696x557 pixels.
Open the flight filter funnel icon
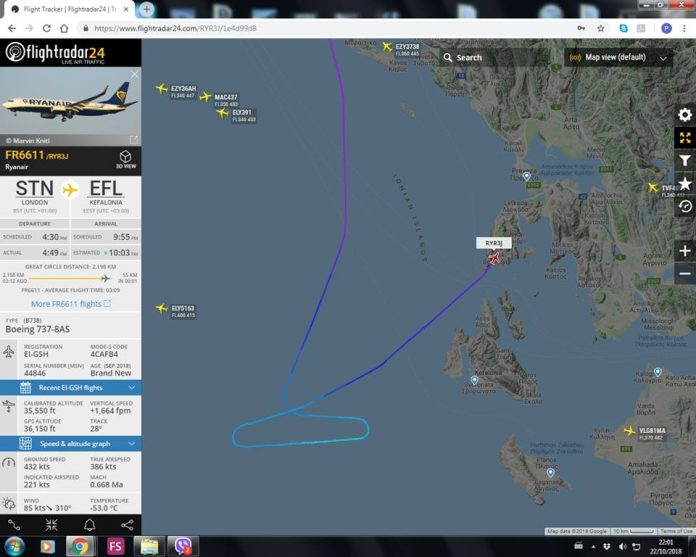coord(684,161)
